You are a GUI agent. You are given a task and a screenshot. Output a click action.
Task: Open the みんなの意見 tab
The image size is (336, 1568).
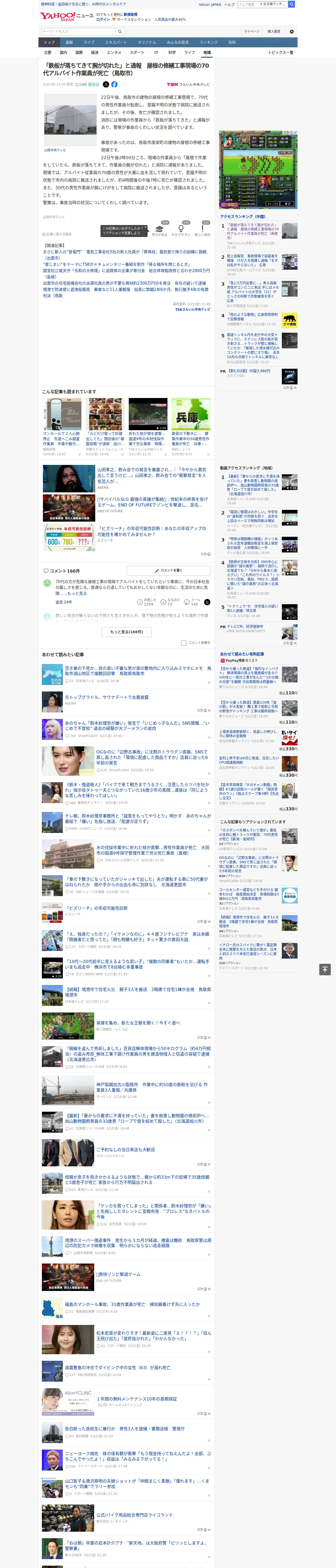[x=177, y=43]
